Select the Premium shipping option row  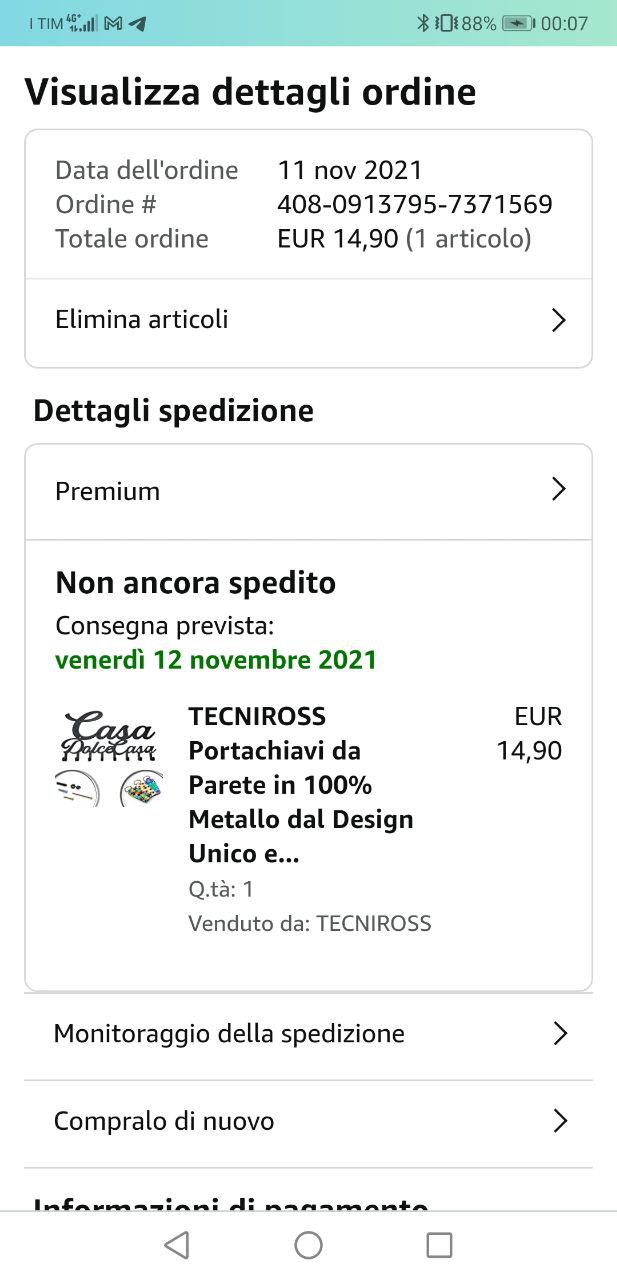click(308, 492)
